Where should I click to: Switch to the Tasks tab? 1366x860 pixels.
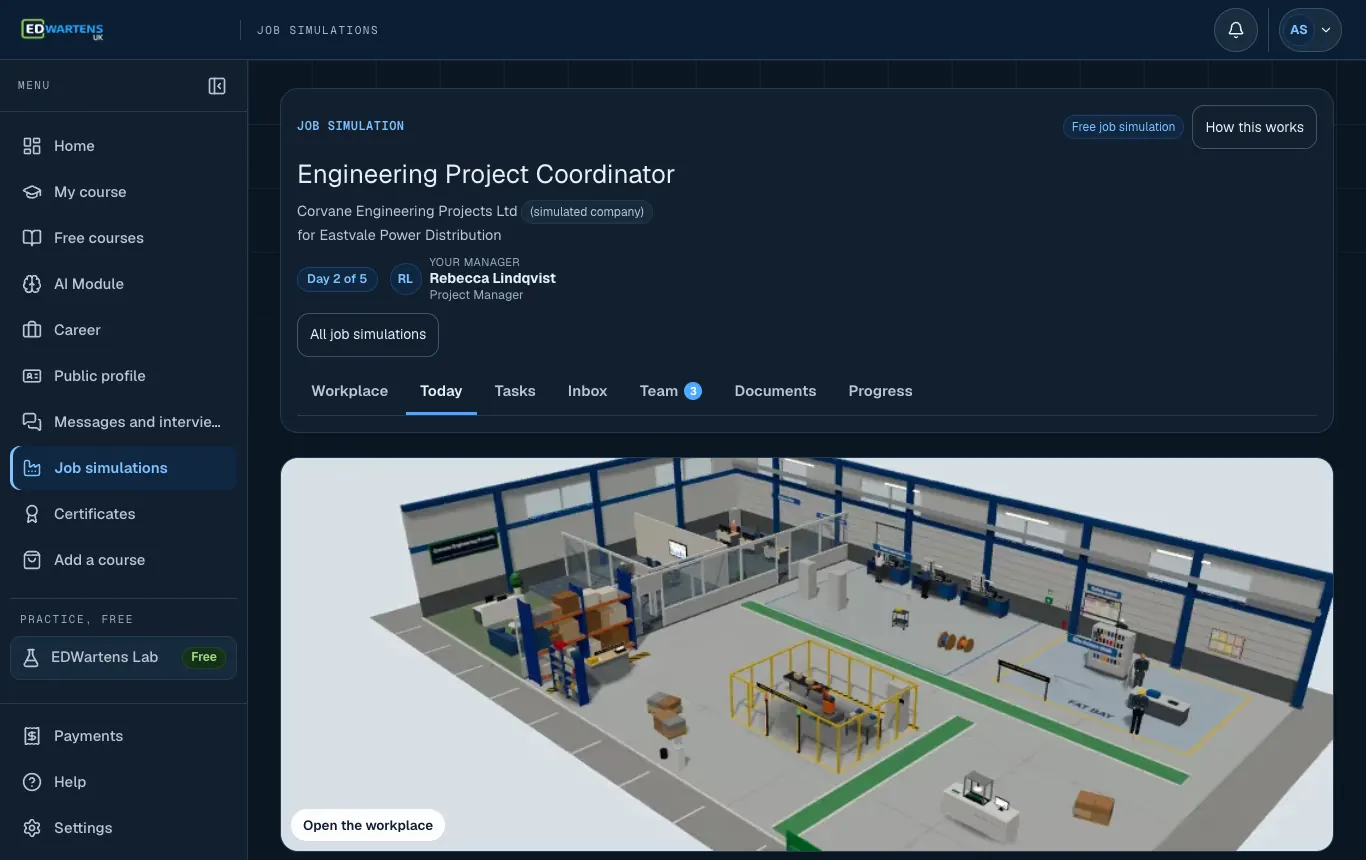tap(515, 391)
